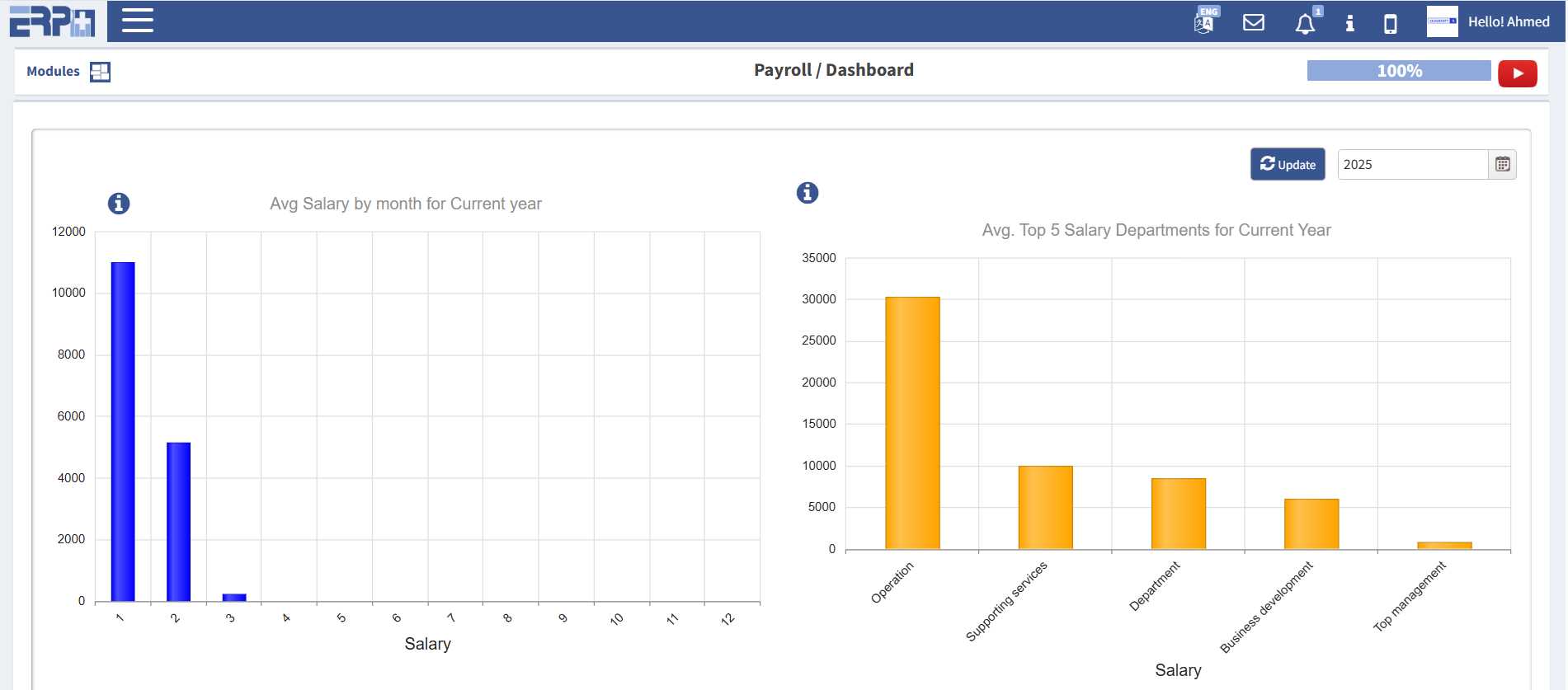The height and width of the screenshot is (690, 1568).
Task: Open the hamburger navigation menu
Action: tap(138, 21)
